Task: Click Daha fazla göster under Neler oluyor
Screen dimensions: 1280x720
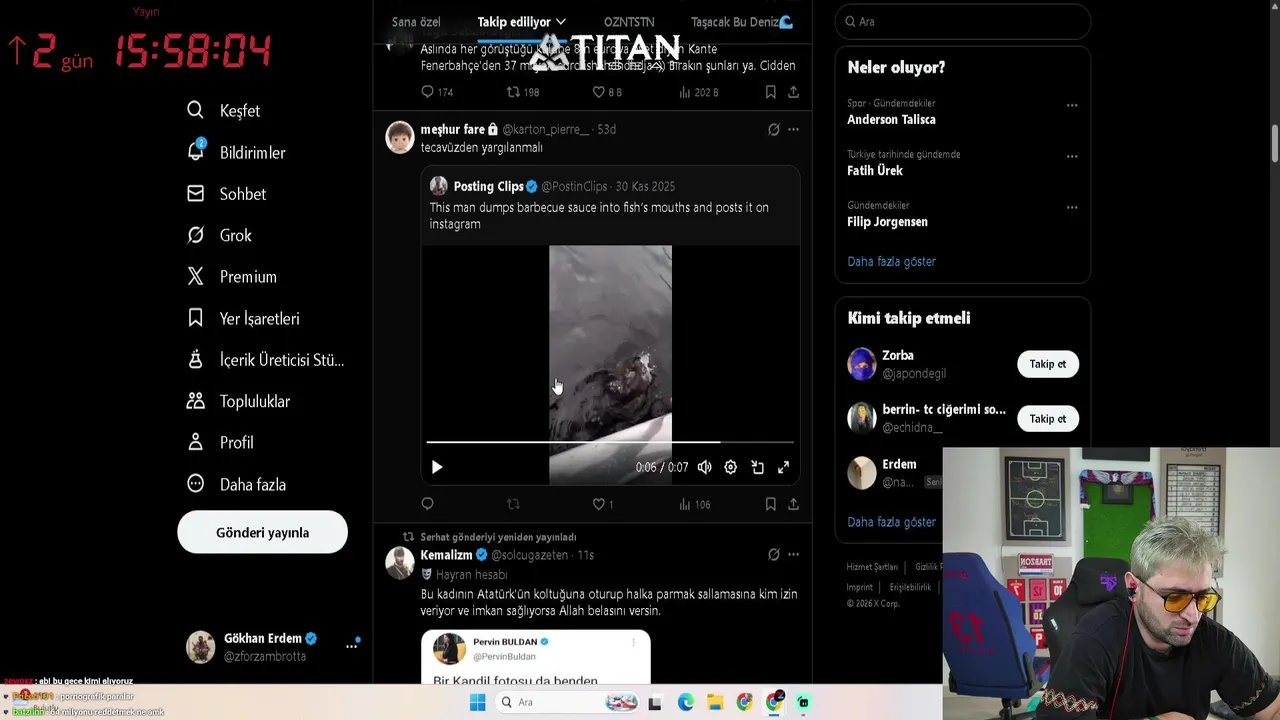Action: click(891, 261)
